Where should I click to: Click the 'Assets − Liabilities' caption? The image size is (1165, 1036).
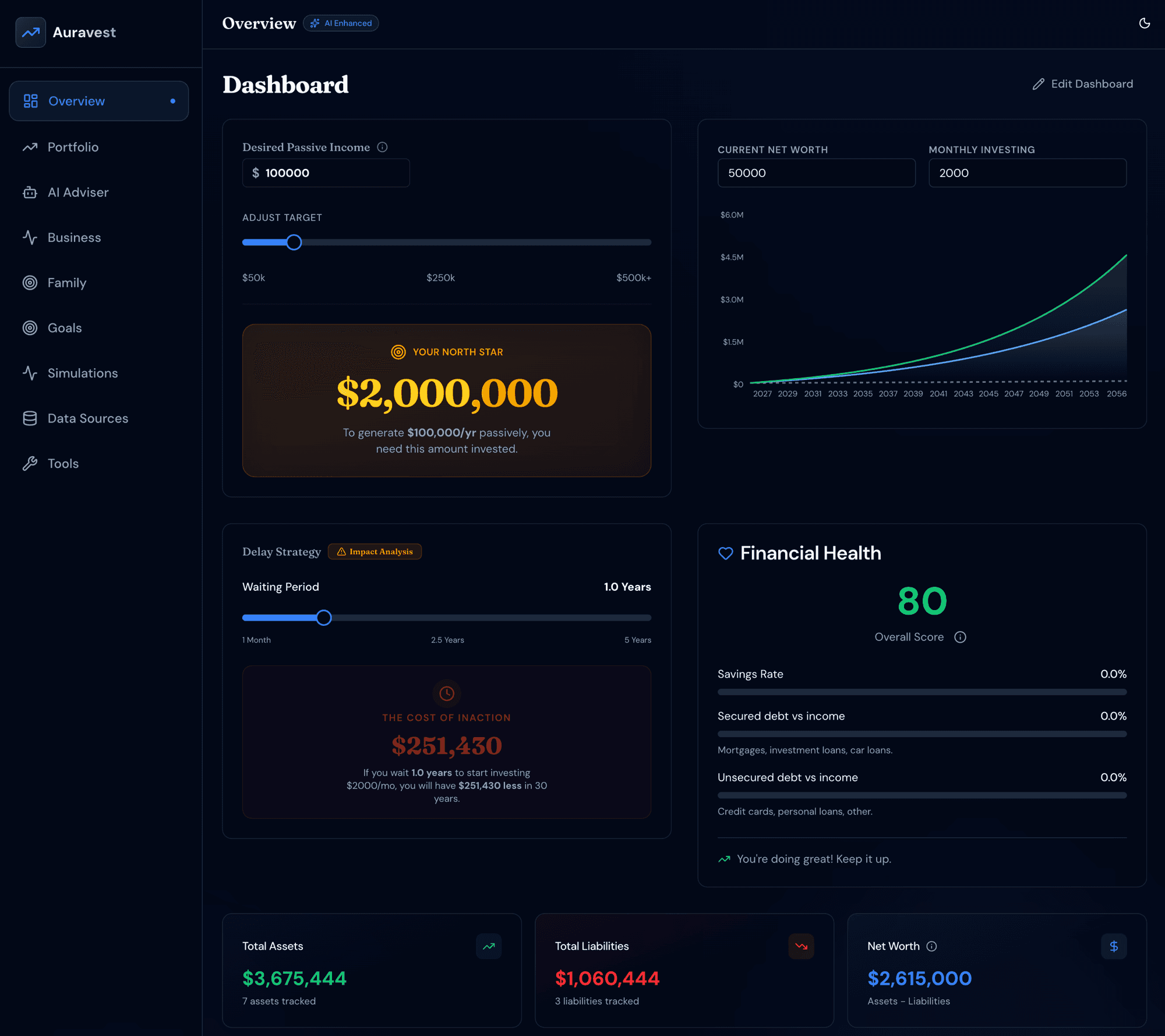[909, 1001]
